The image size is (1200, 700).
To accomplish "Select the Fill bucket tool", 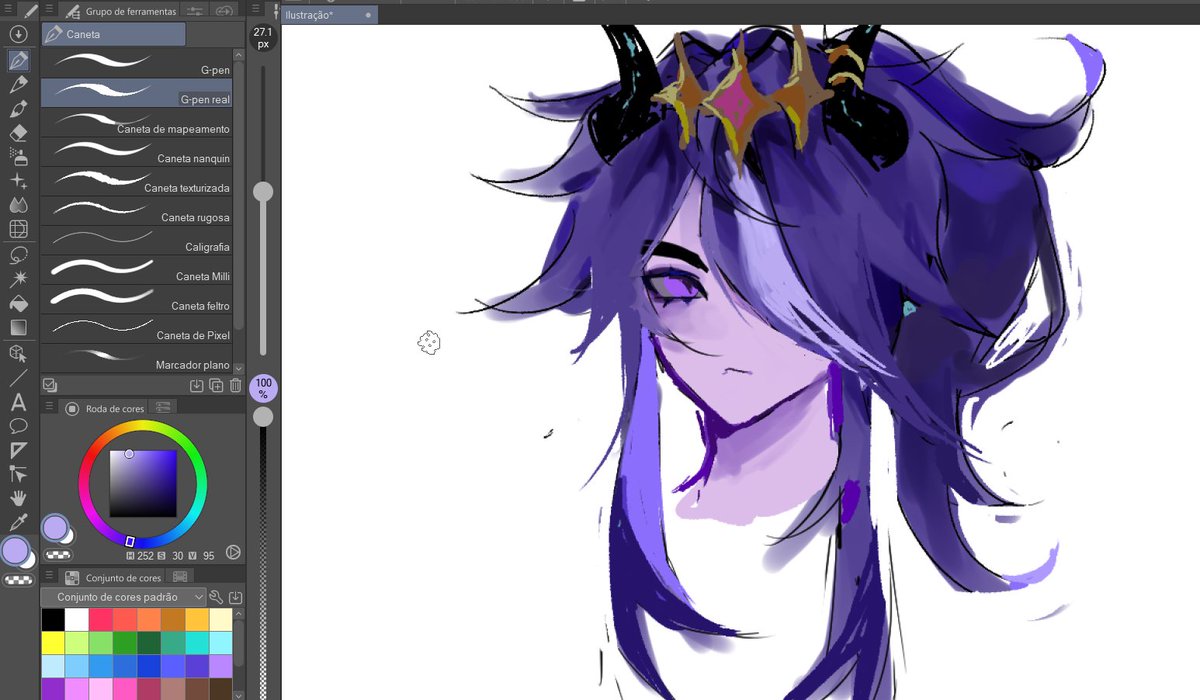I will (18, 303).
